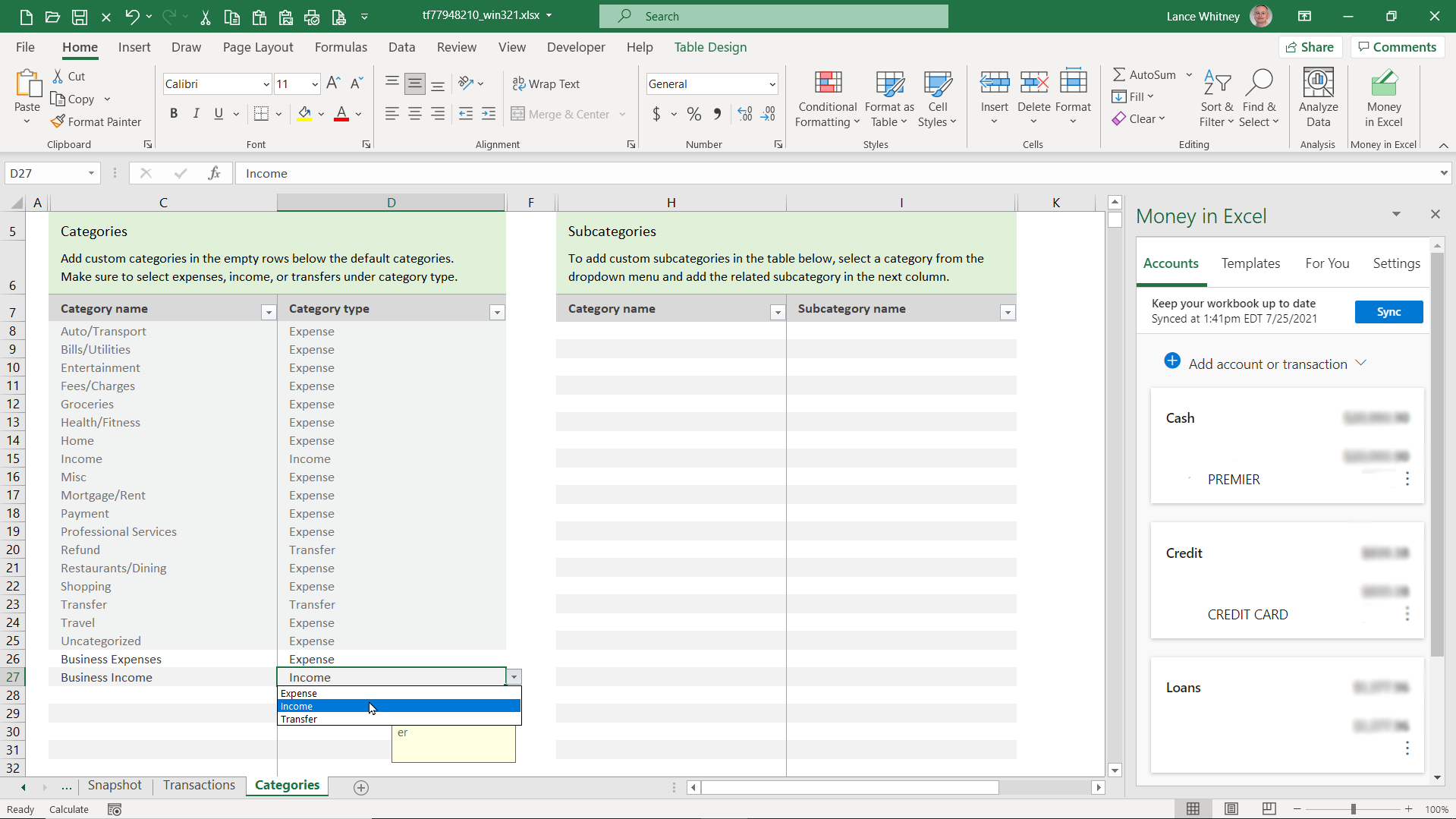Click the Align Left icon
This screenshot has width=1456, height=819.
392,114
